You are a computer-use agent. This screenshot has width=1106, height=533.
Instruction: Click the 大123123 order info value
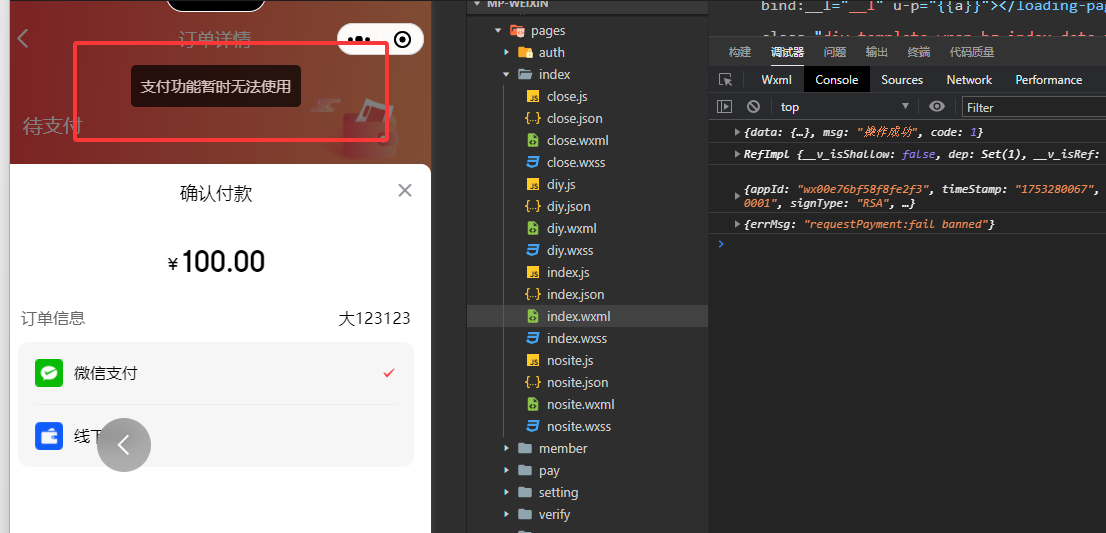pos(375,319)
